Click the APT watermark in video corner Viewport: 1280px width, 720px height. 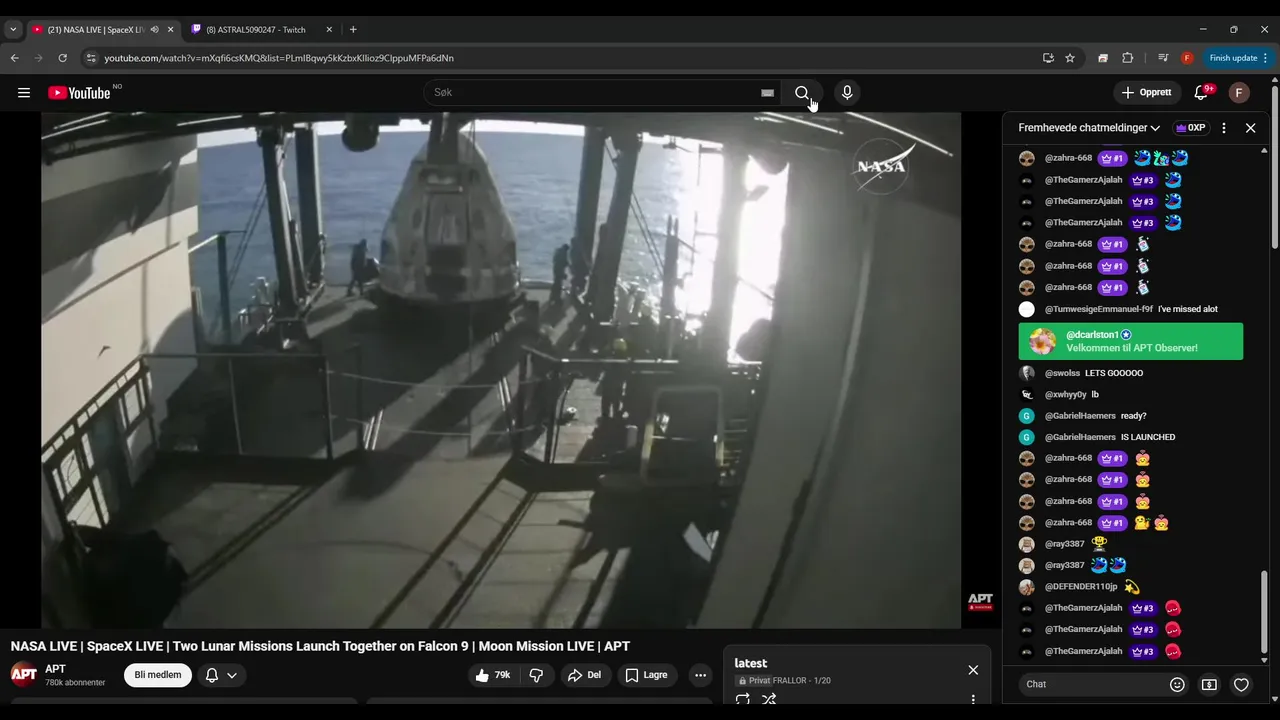click(x=980, y=601)
